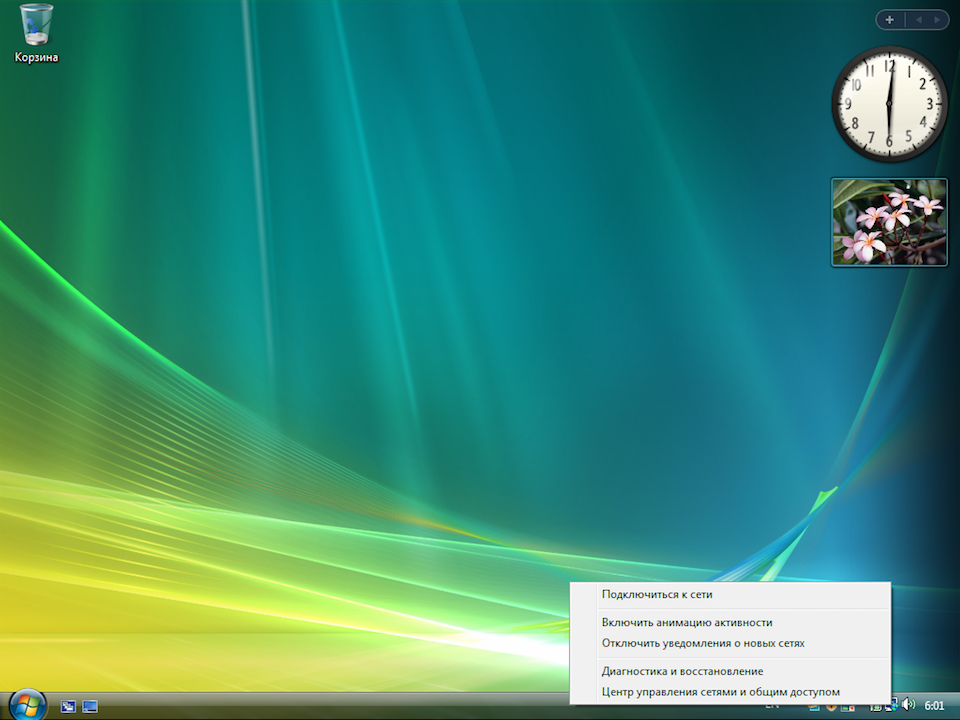Image resolution: width=960 pixels, height=720 pixels.
Task: Choose Отключить уведомления о новых сетях
Action: point(703,643)
